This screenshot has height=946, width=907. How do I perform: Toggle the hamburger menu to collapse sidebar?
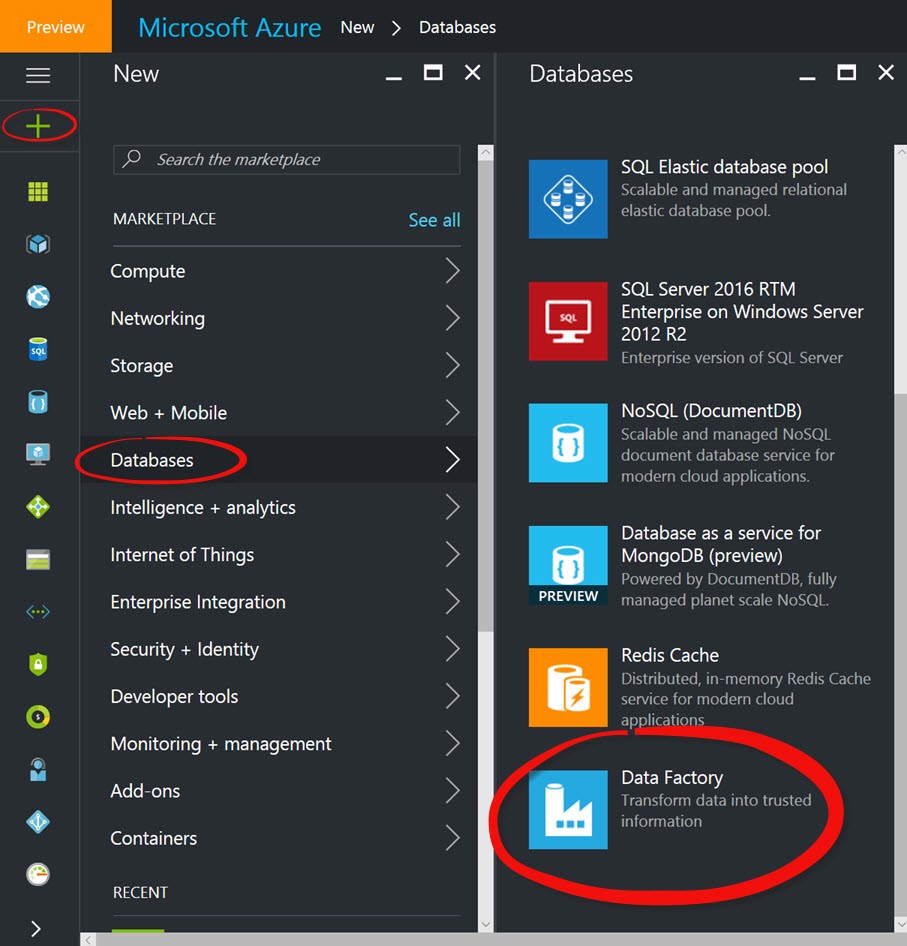(x=37, y=76)
